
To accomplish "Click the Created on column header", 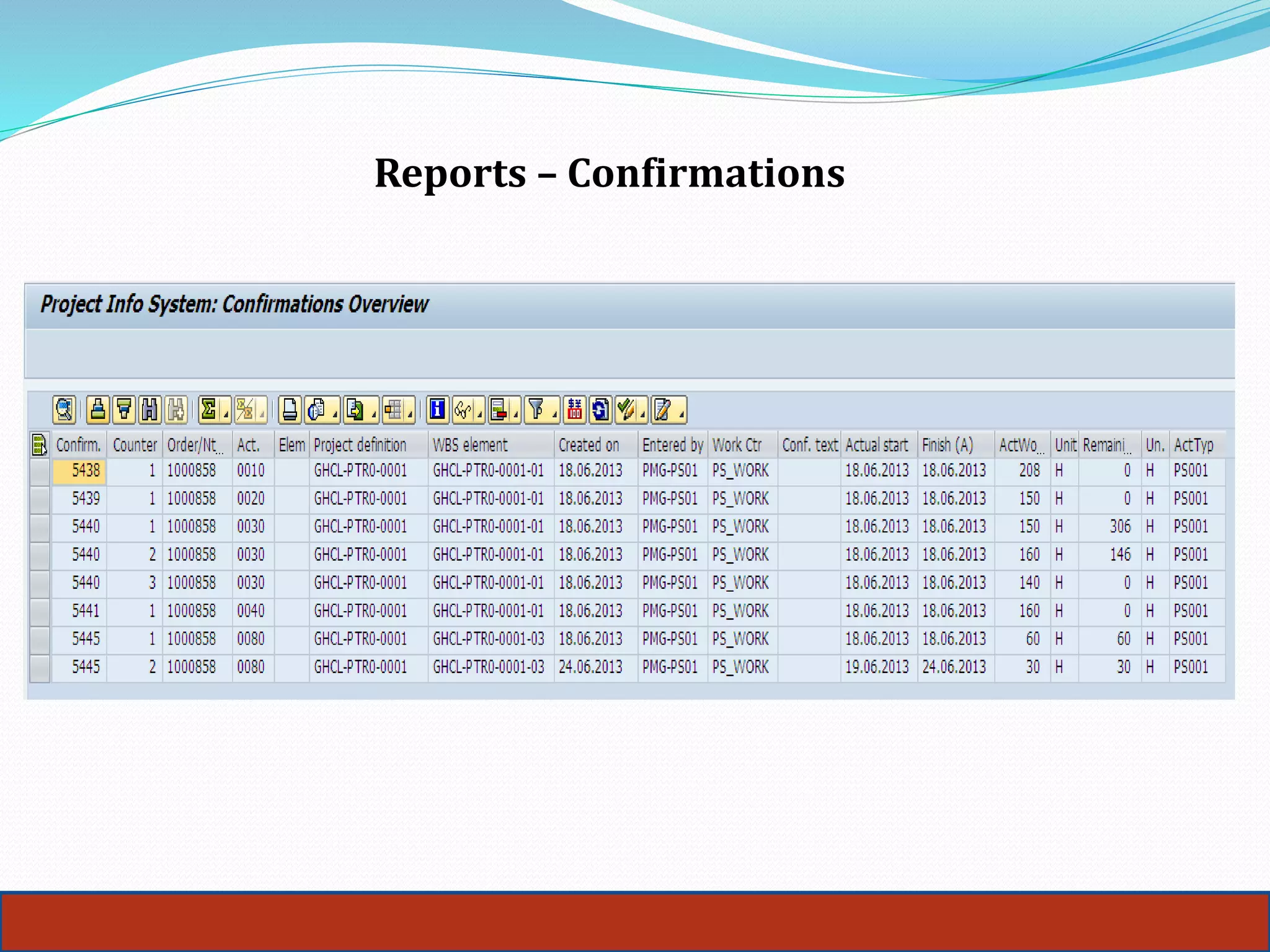I will tap(596, 444).
